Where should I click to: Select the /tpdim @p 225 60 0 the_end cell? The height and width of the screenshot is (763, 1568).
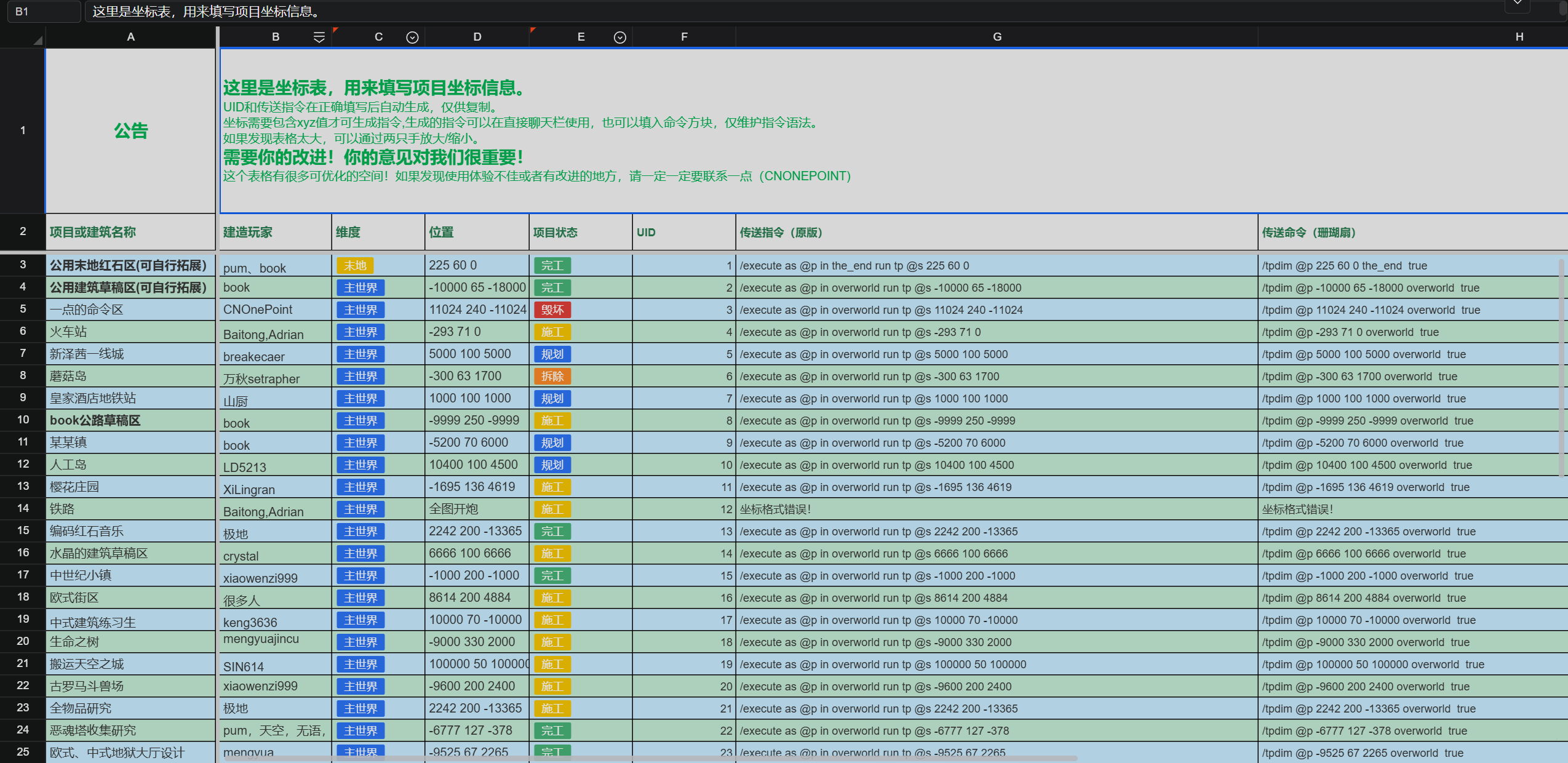(1412, 265)
